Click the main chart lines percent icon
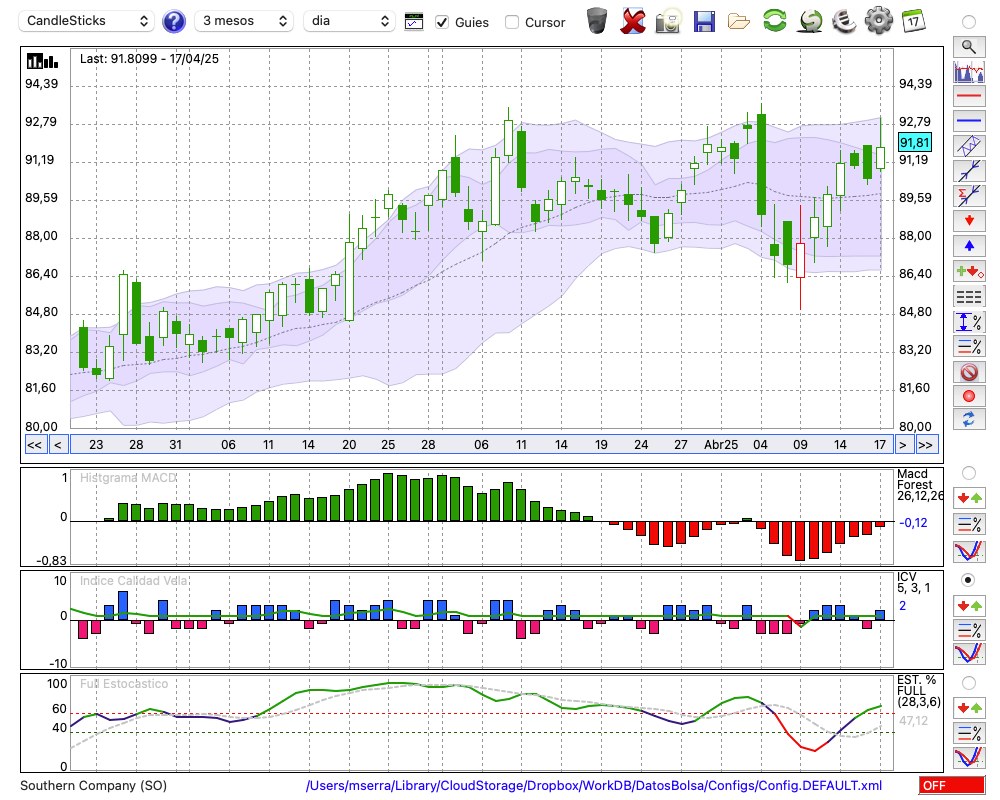1000x800 pixels. click(969, 346)
